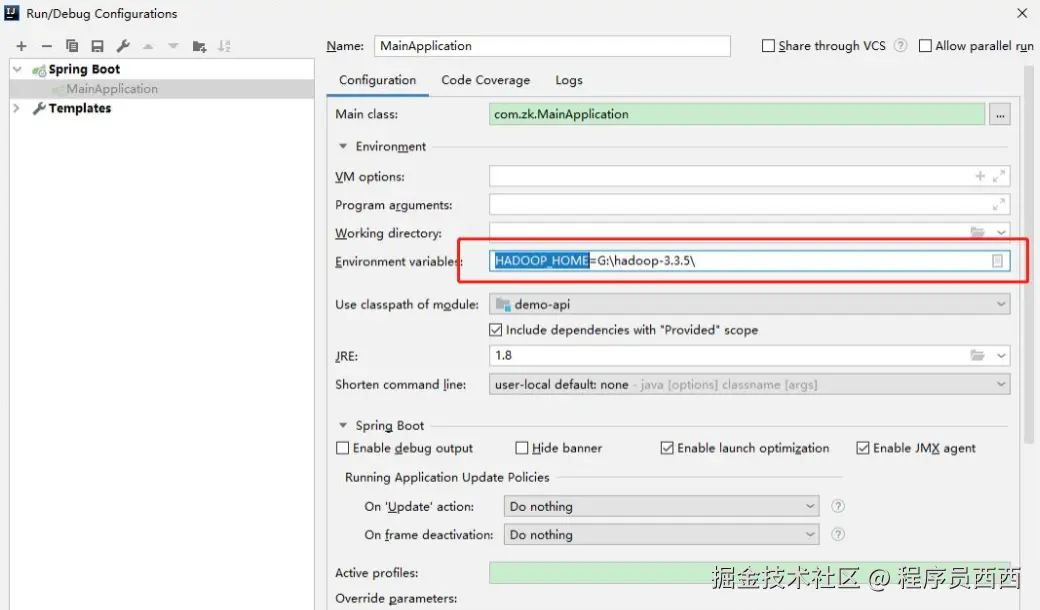Click the VM options field
This screenshot has height=610, width=1040.
click(x=749, y=176)
